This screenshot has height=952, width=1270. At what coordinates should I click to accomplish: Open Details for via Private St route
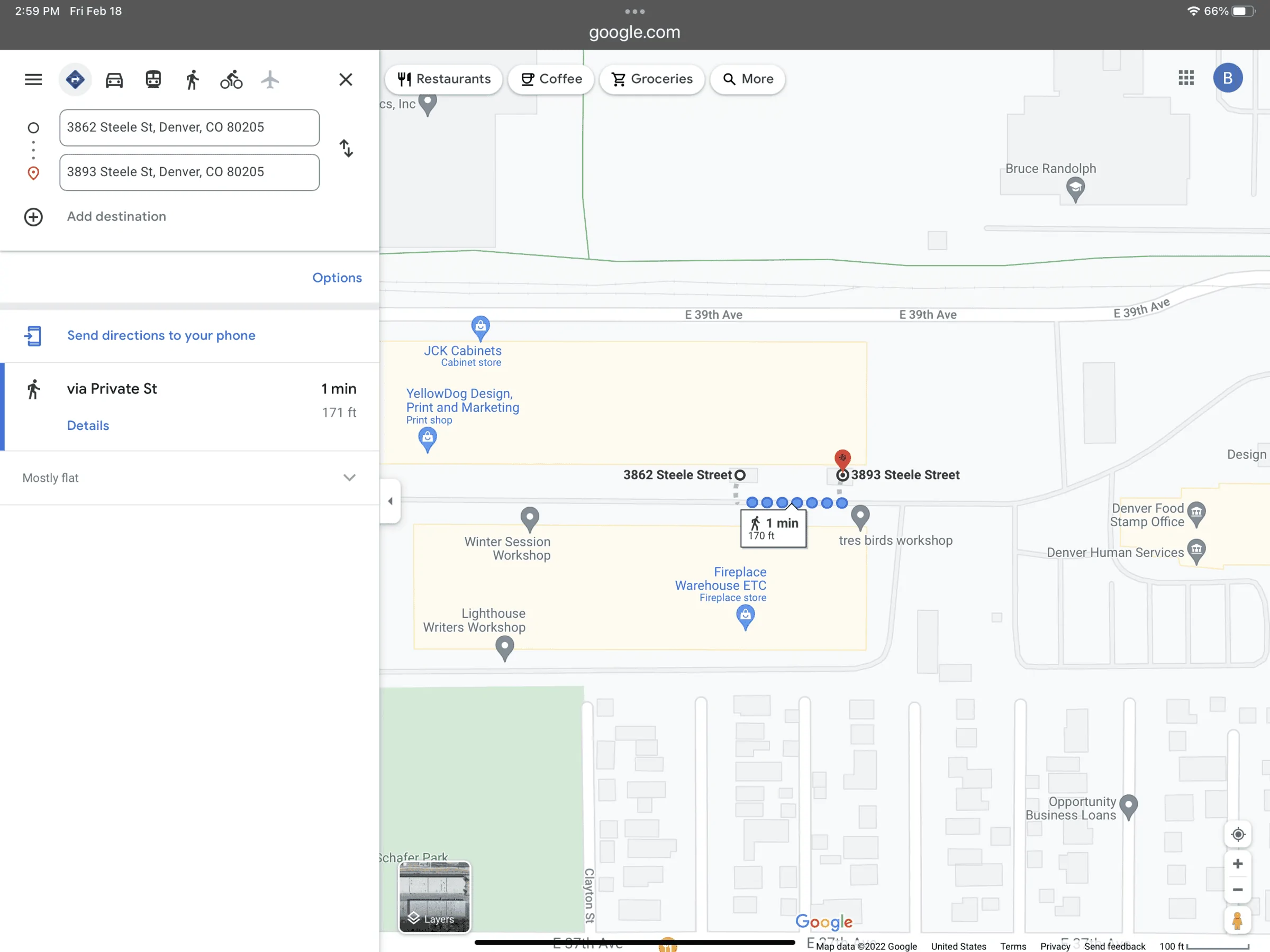pyautogui.click(x=88, y=426)
